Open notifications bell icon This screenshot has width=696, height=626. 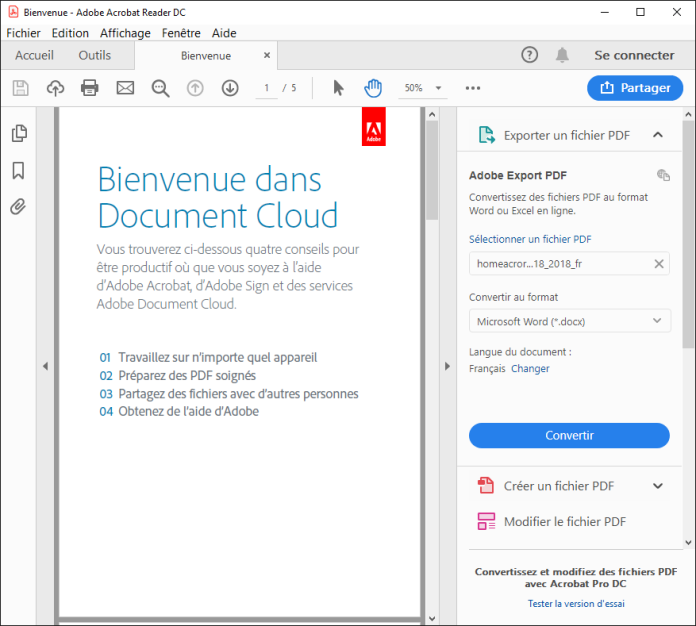point(562,55)
